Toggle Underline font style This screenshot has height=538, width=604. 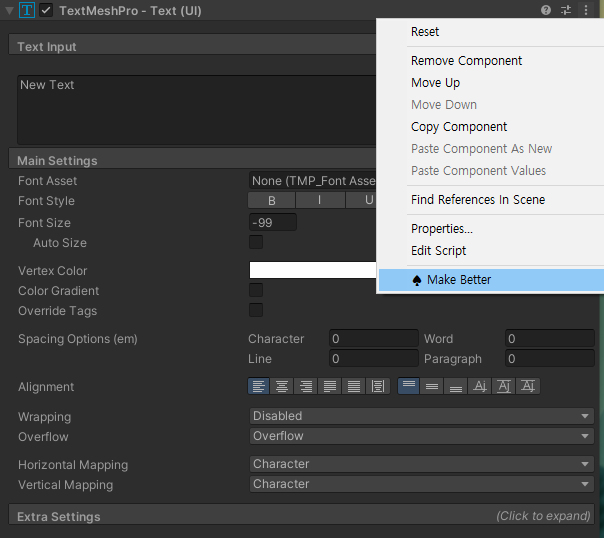pos(361,200)
